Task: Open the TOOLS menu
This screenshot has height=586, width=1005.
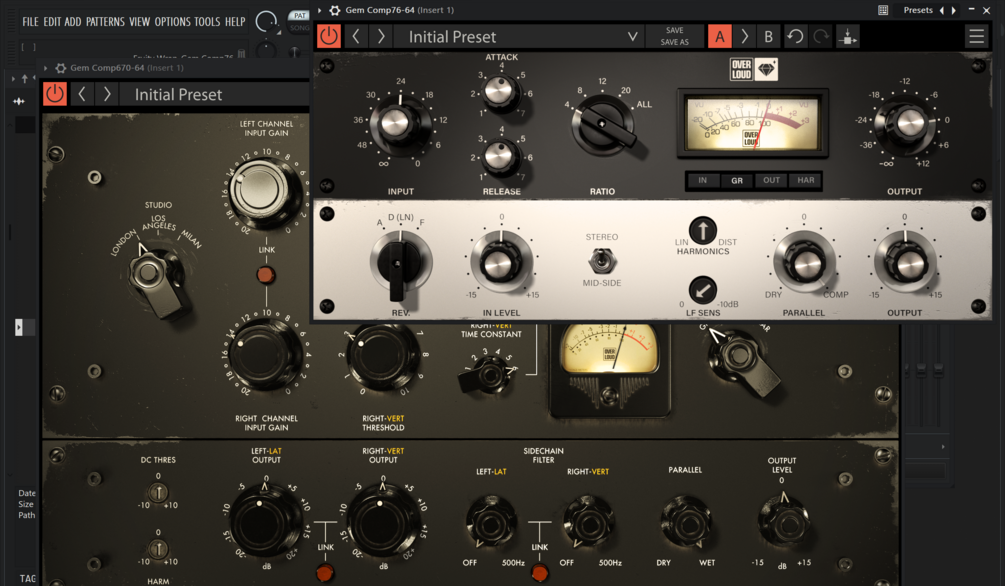Action: pyautogui.click(x=207, y=22)
